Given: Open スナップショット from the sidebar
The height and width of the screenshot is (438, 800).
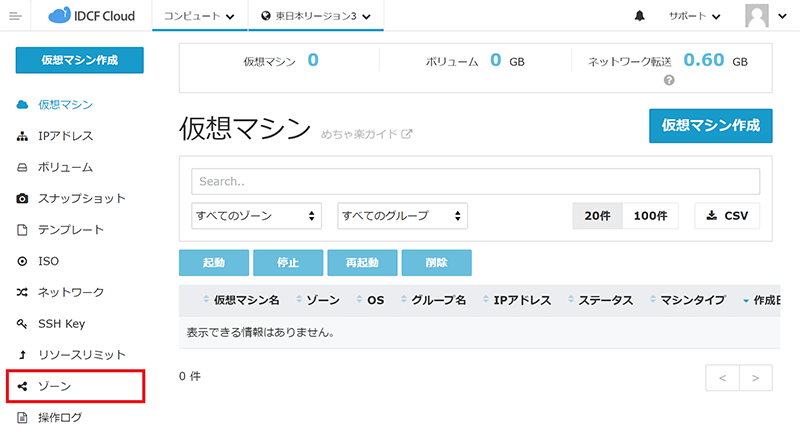Looking at the screenshot, I should (x=81, y=198).
